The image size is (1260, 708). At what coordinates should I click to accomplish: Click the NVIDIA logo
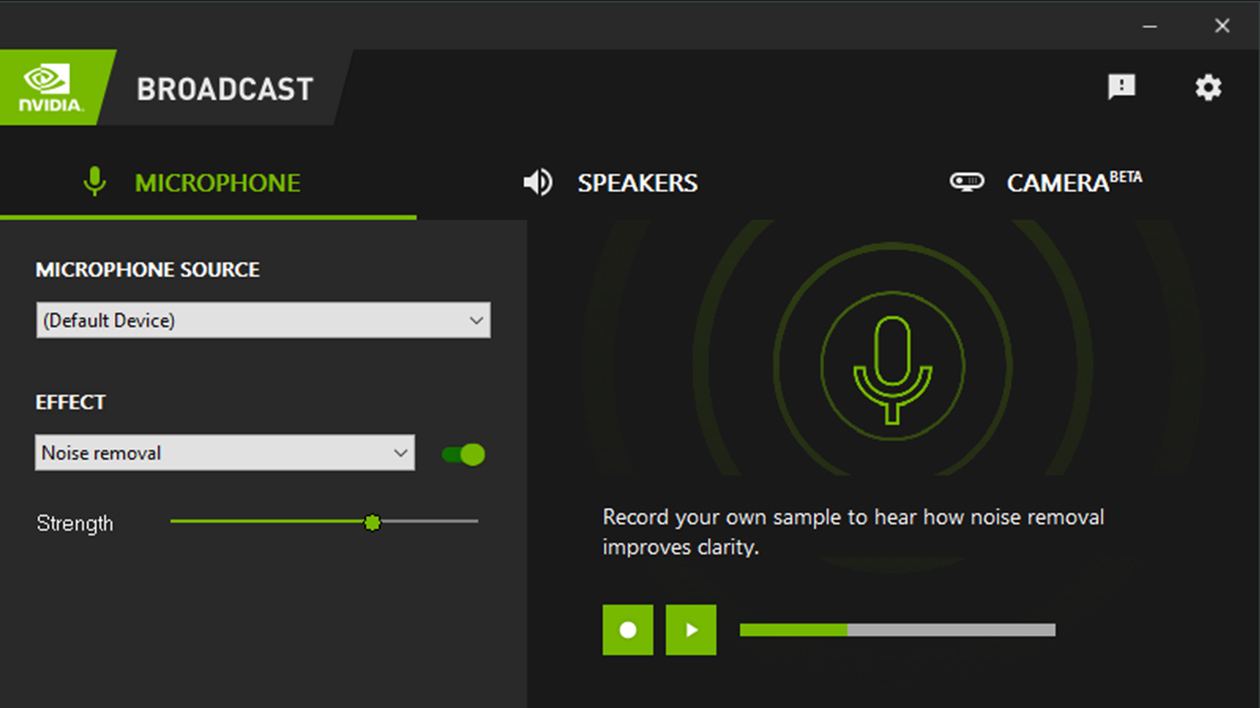pos(52,88)
